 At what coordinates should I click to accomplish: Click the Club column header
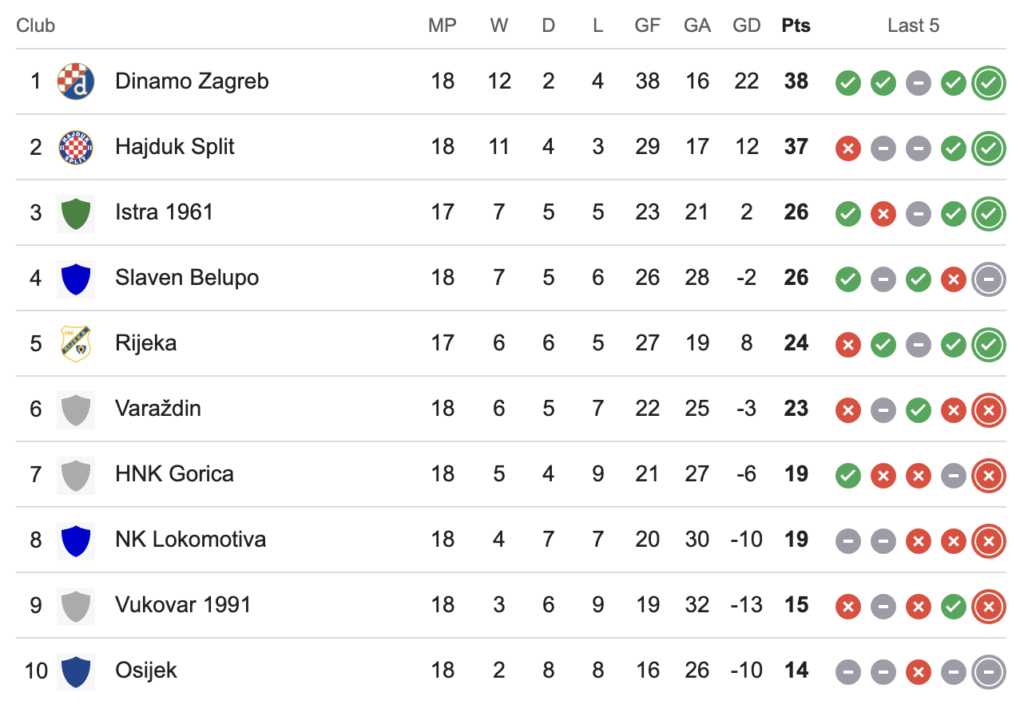36,25
